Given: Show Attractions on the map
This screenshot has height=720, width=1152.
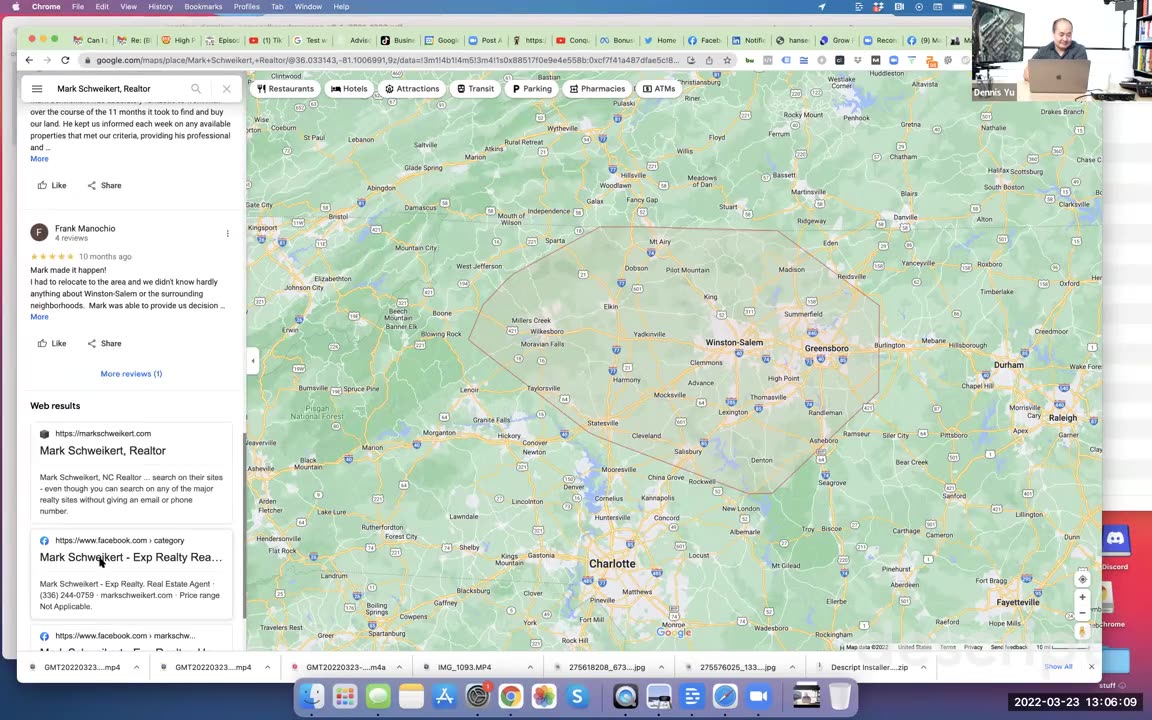Looking at the screenshot, I should (412, 89).
